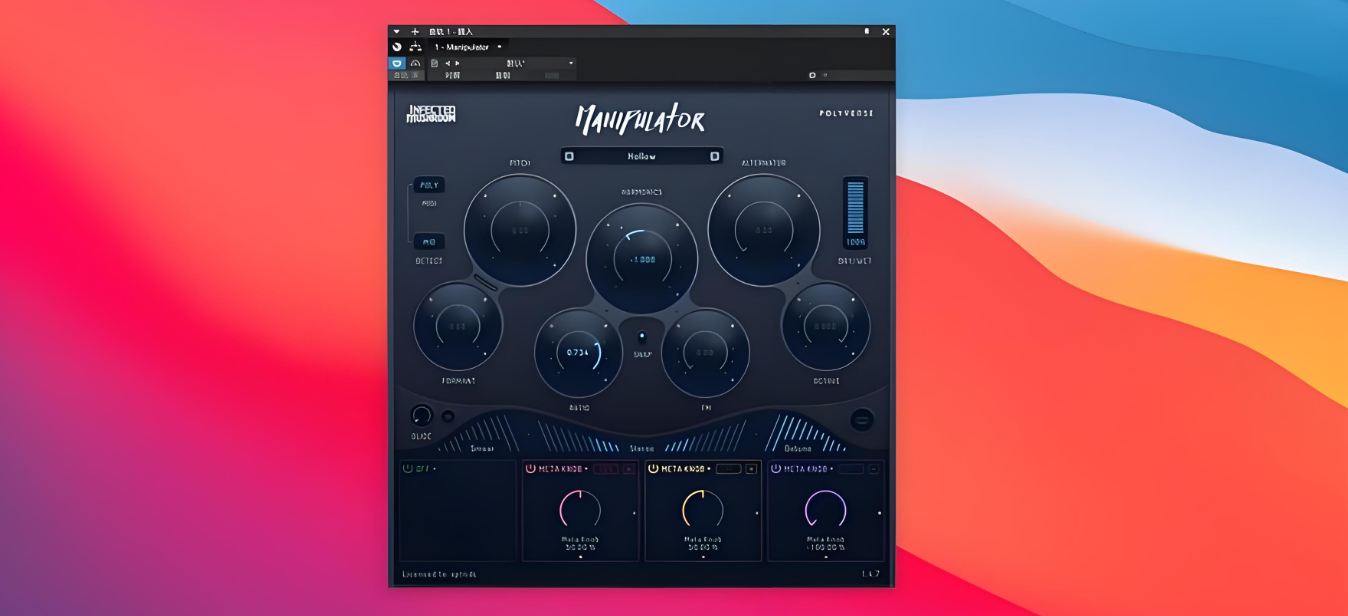
Task: Toggle the small round button beside Glide
Action: [x=447, y=416]
